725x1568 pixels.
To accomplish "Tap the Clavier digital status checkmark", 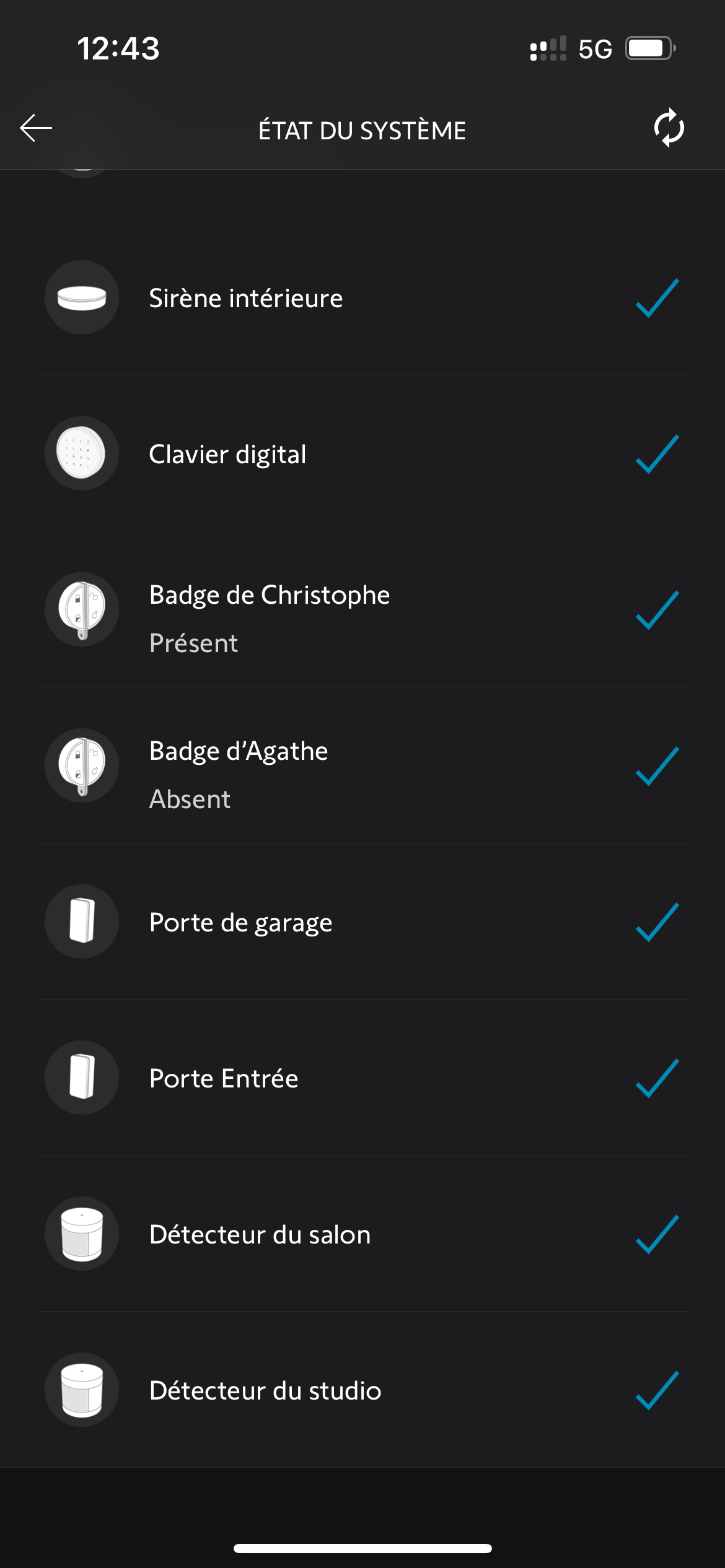I will pos(657,454).
